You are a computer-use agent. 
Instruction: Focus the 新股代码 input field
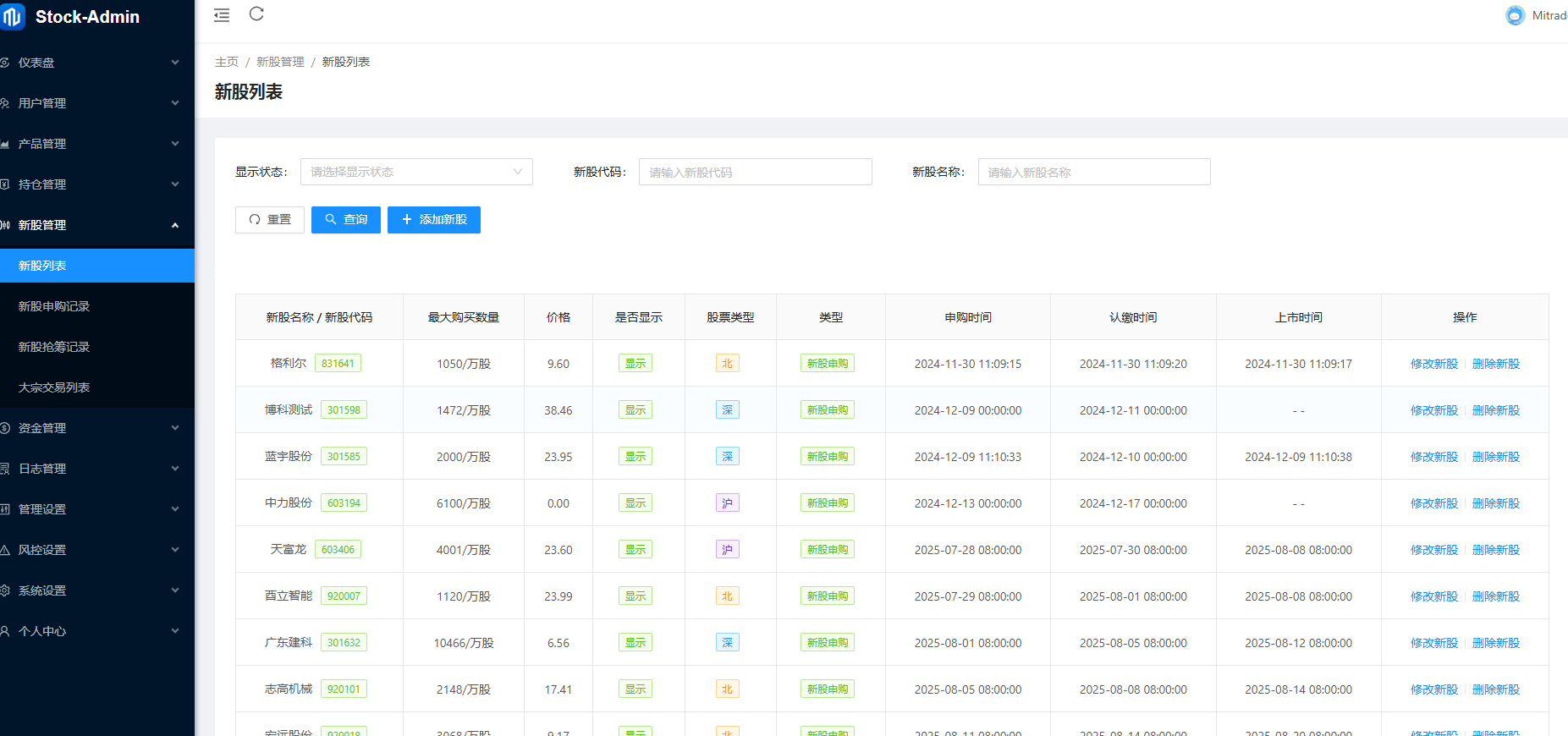[755, 172]
